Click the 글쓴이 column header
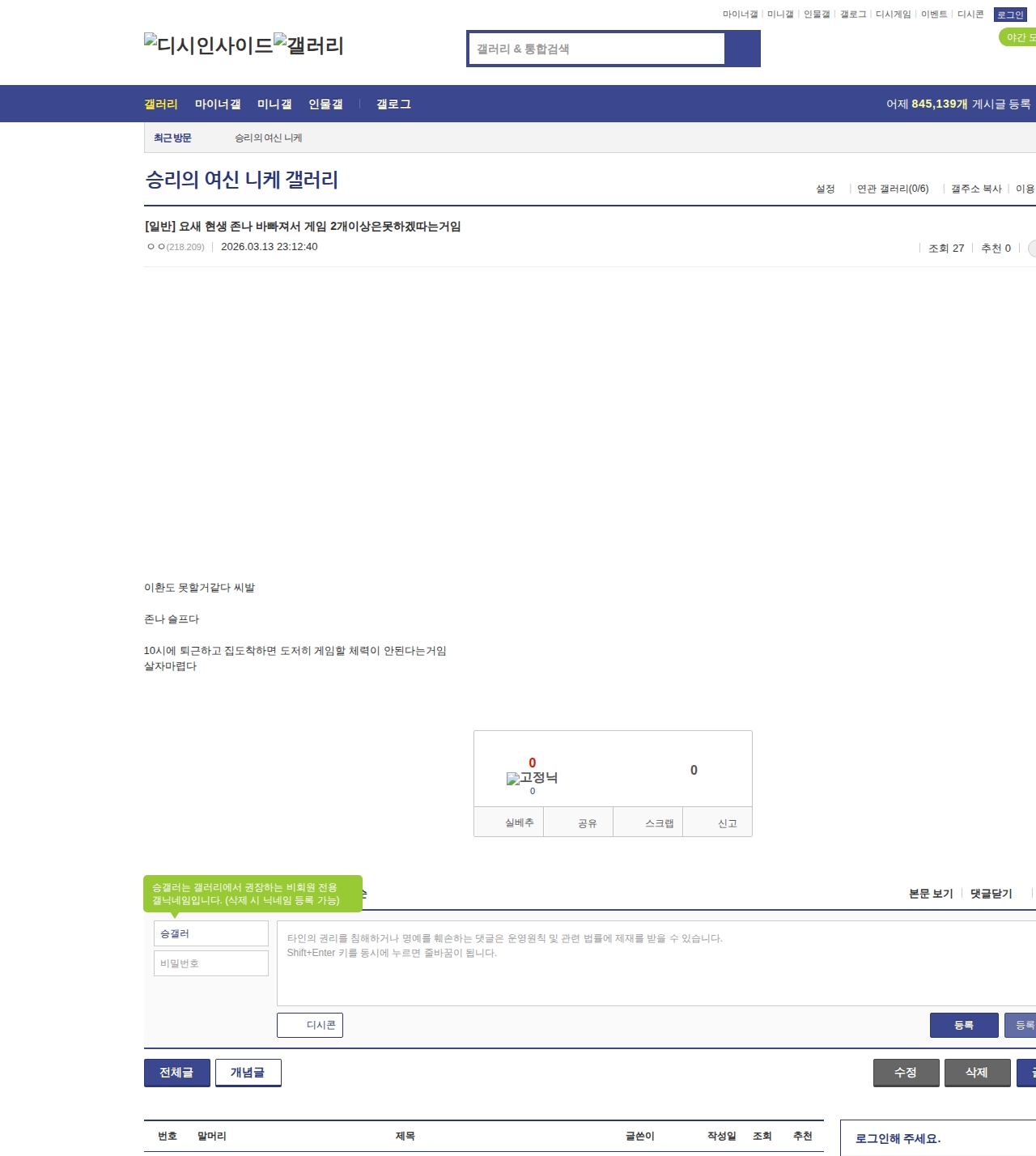1036x1156 pixels. tap(640, 1137)
